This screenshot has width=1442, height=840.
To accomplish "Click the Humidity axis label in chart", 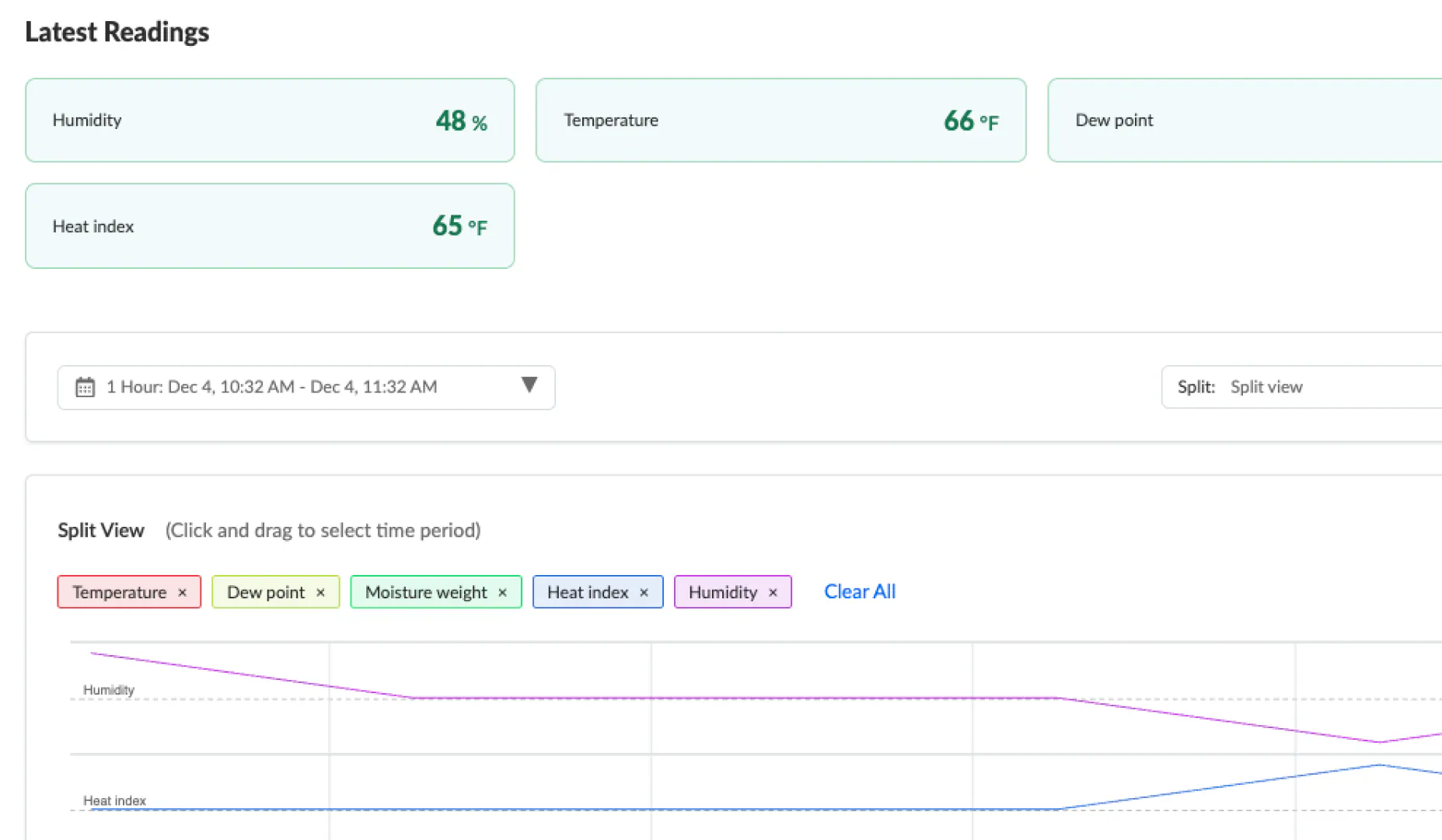I will tap(109, 690).
